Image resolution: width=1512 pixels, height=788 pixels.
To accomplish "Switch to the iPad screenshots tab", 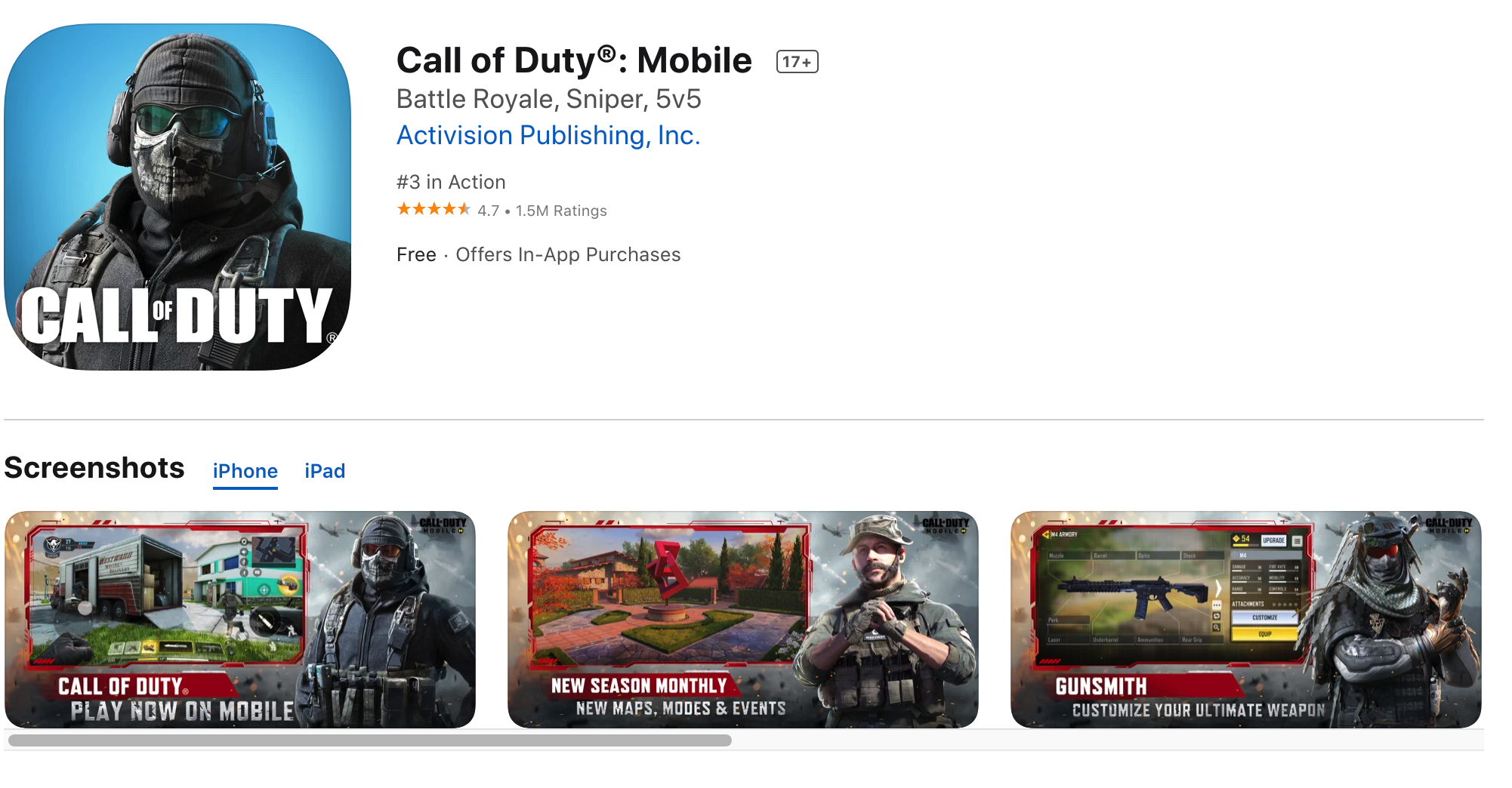I will pos(325,471).
